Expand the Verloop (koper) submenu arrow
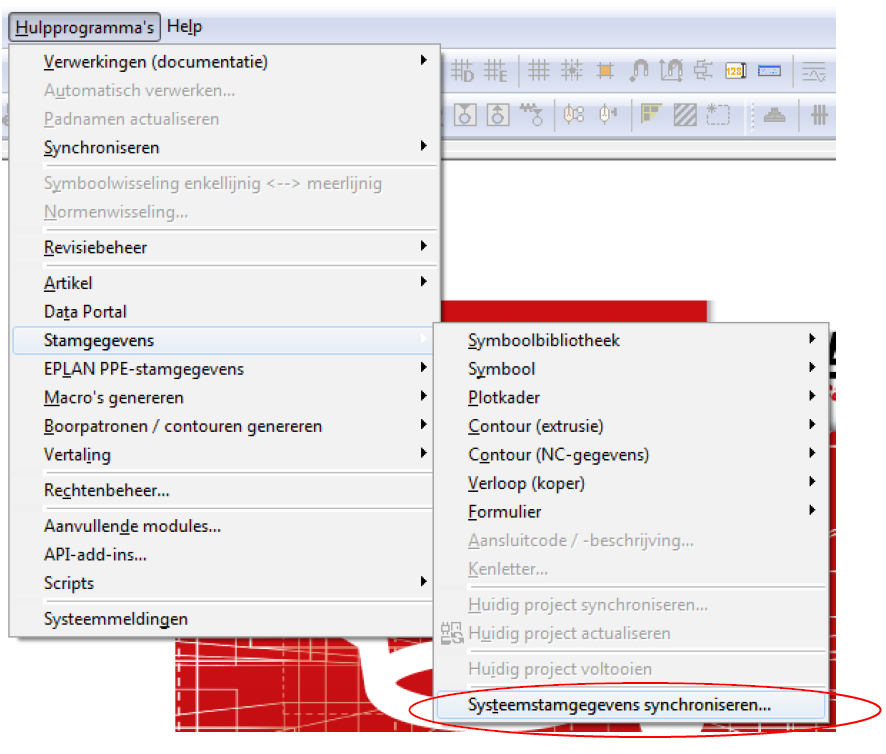Screen dimensions: 886x754 tap(812, 482)
